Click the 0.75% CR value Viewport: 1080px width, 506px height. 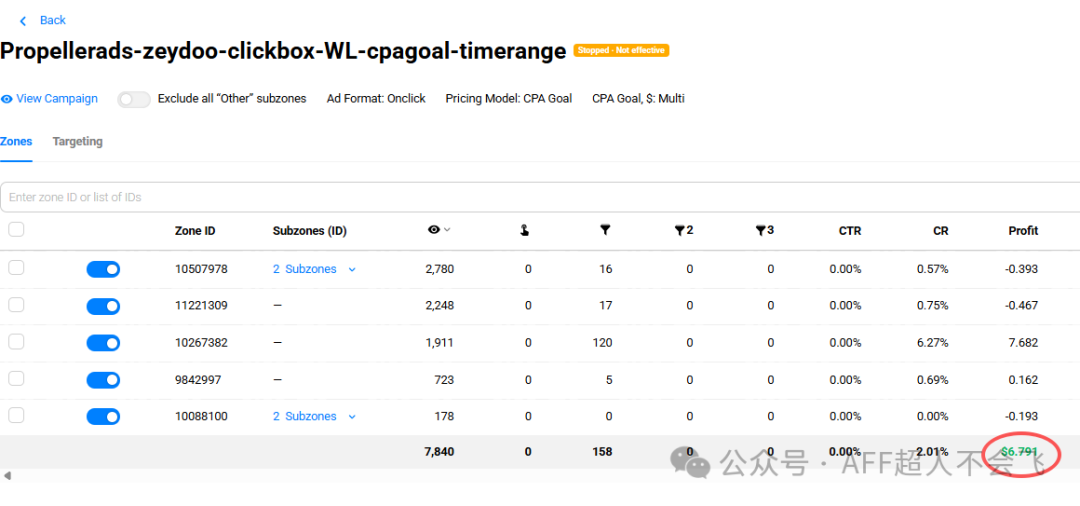click(933, 305)
